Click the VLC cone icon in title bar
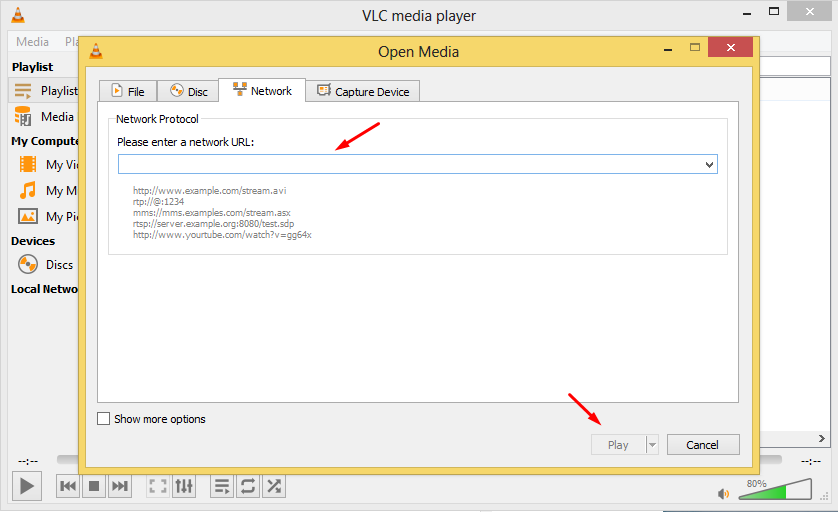 tap(18, 15)
